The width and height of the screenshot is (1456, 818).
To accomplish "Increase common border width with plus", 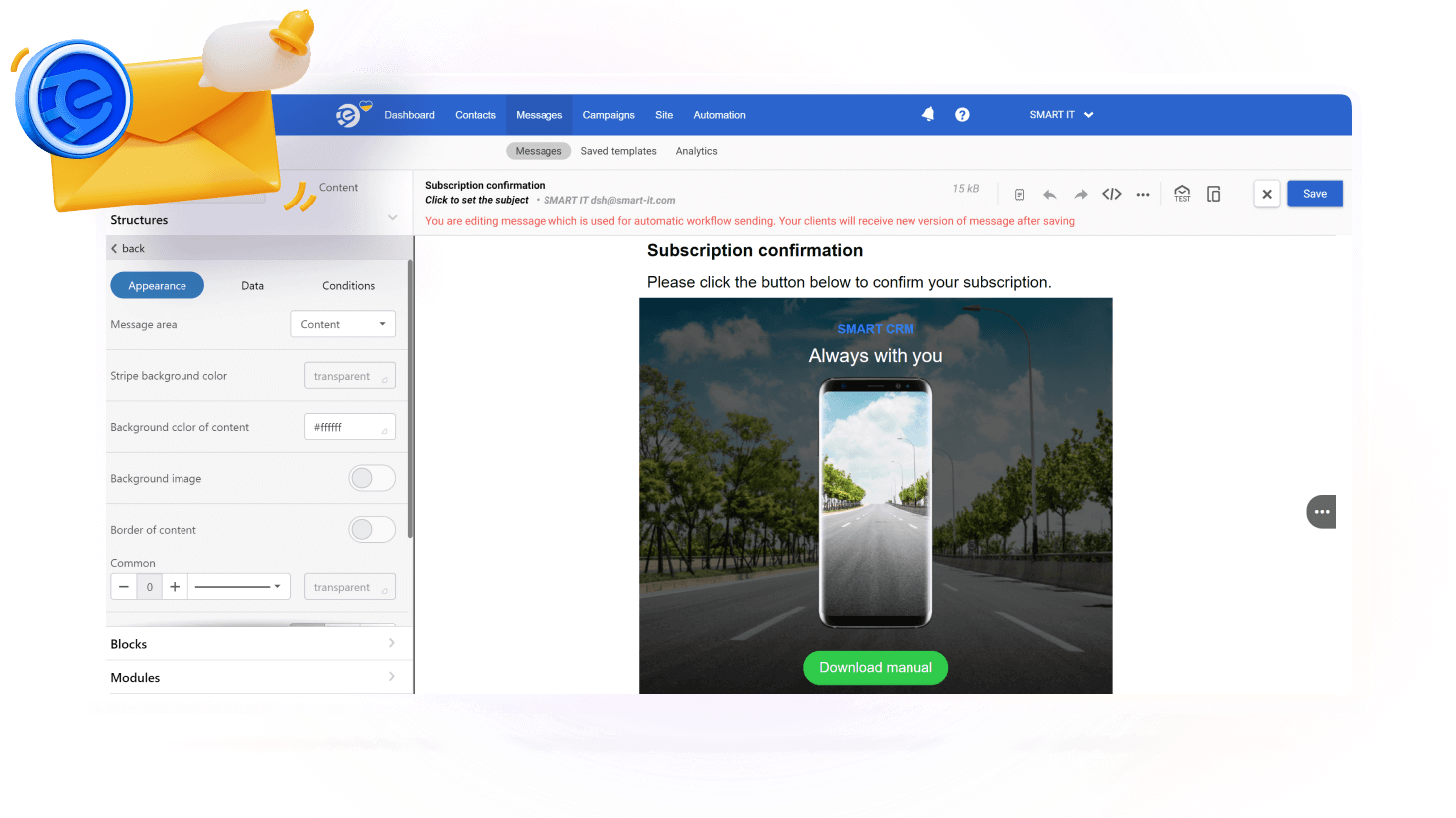I will click(175, 587).
